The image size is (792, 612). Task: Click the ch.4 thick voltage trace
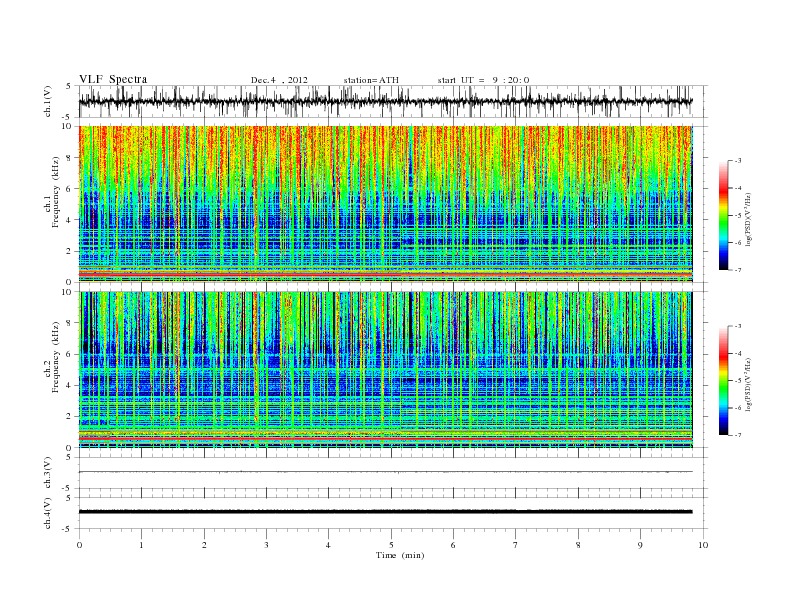click(385, 512)
